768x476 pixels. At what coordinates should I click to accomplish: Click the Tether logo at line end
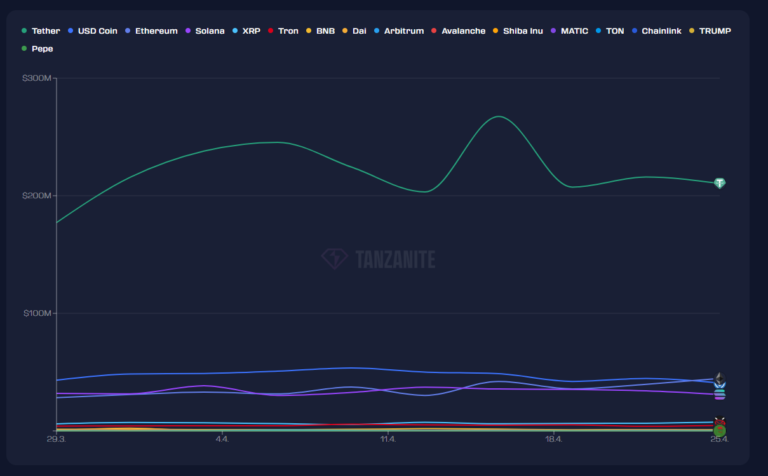pos(719,183)
